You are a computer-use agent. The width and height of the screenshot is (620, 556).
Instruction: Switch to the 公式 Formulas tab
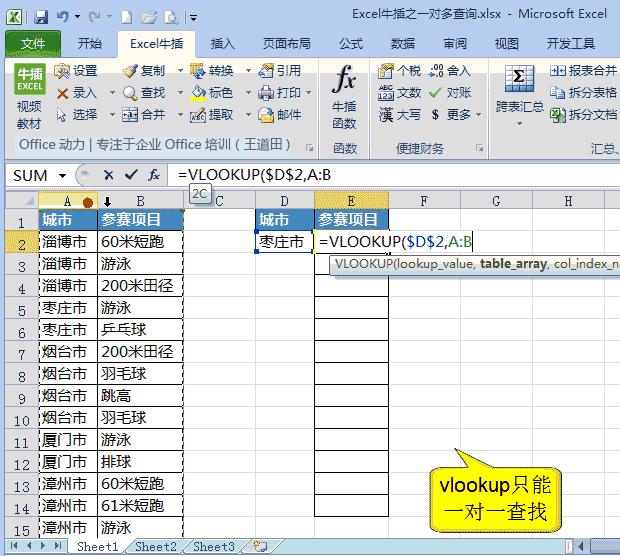351,43
